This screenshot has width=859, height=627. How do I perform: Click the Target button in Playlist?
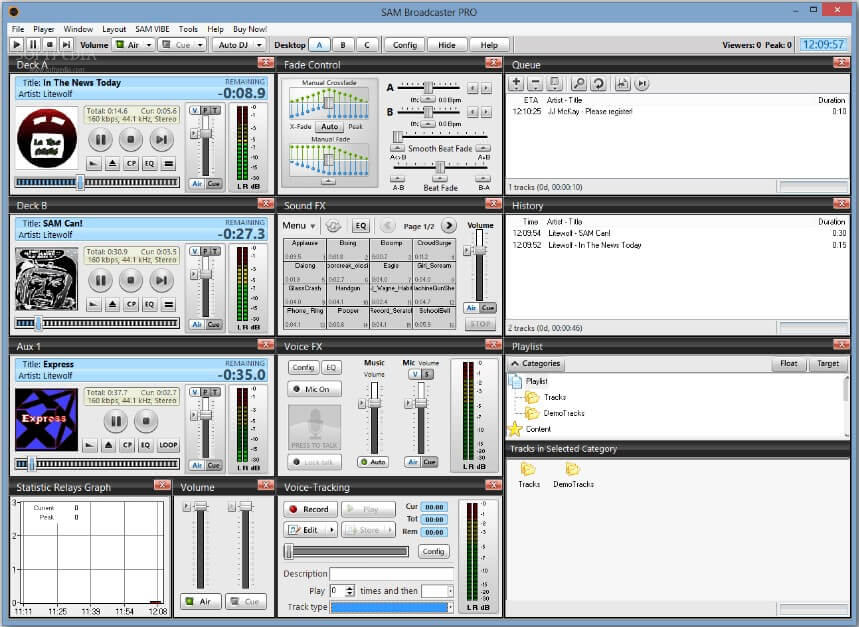pos(828,364)
